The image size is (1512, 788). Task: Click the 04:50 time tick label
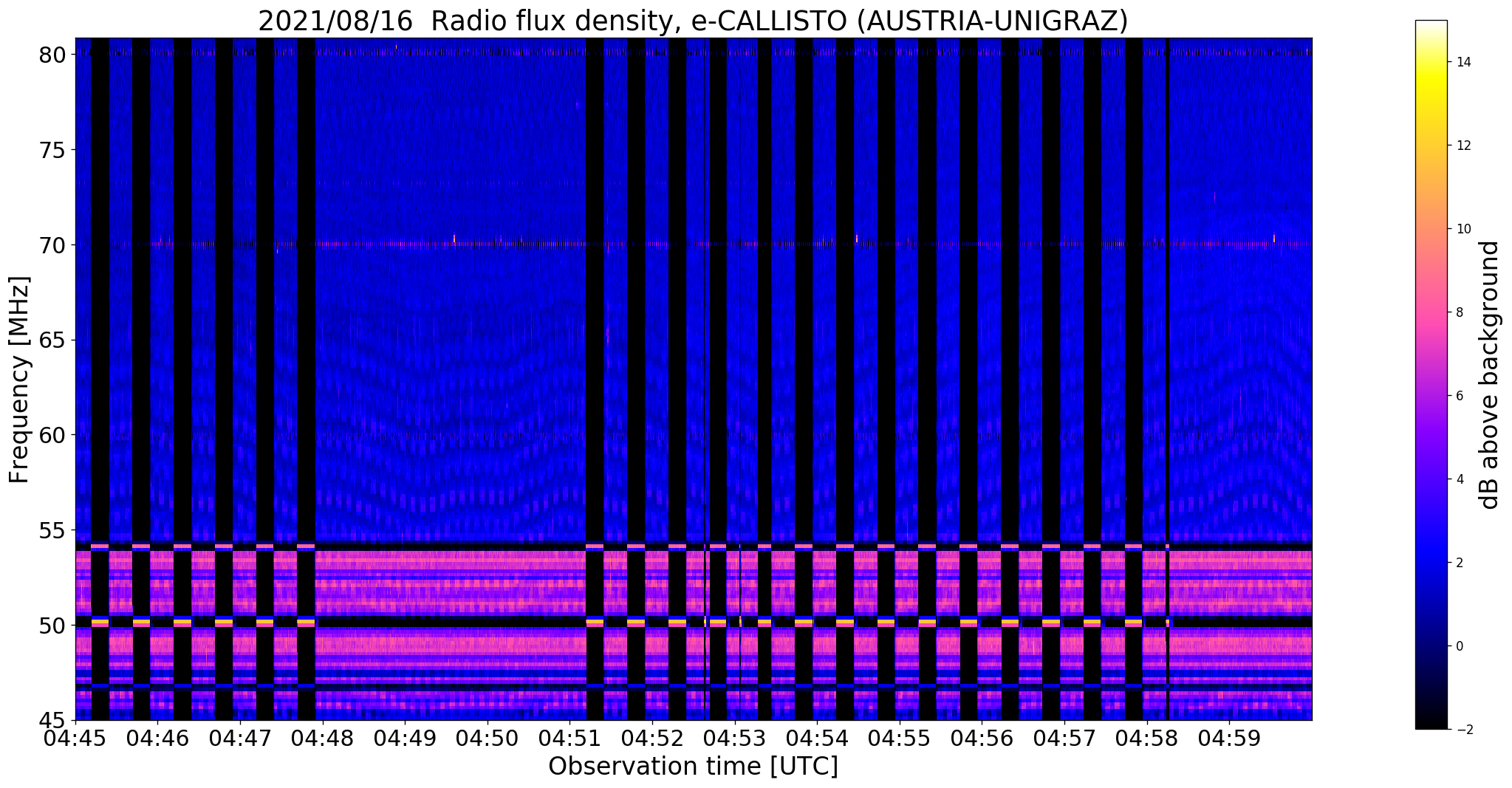click(x=488, y=739)
